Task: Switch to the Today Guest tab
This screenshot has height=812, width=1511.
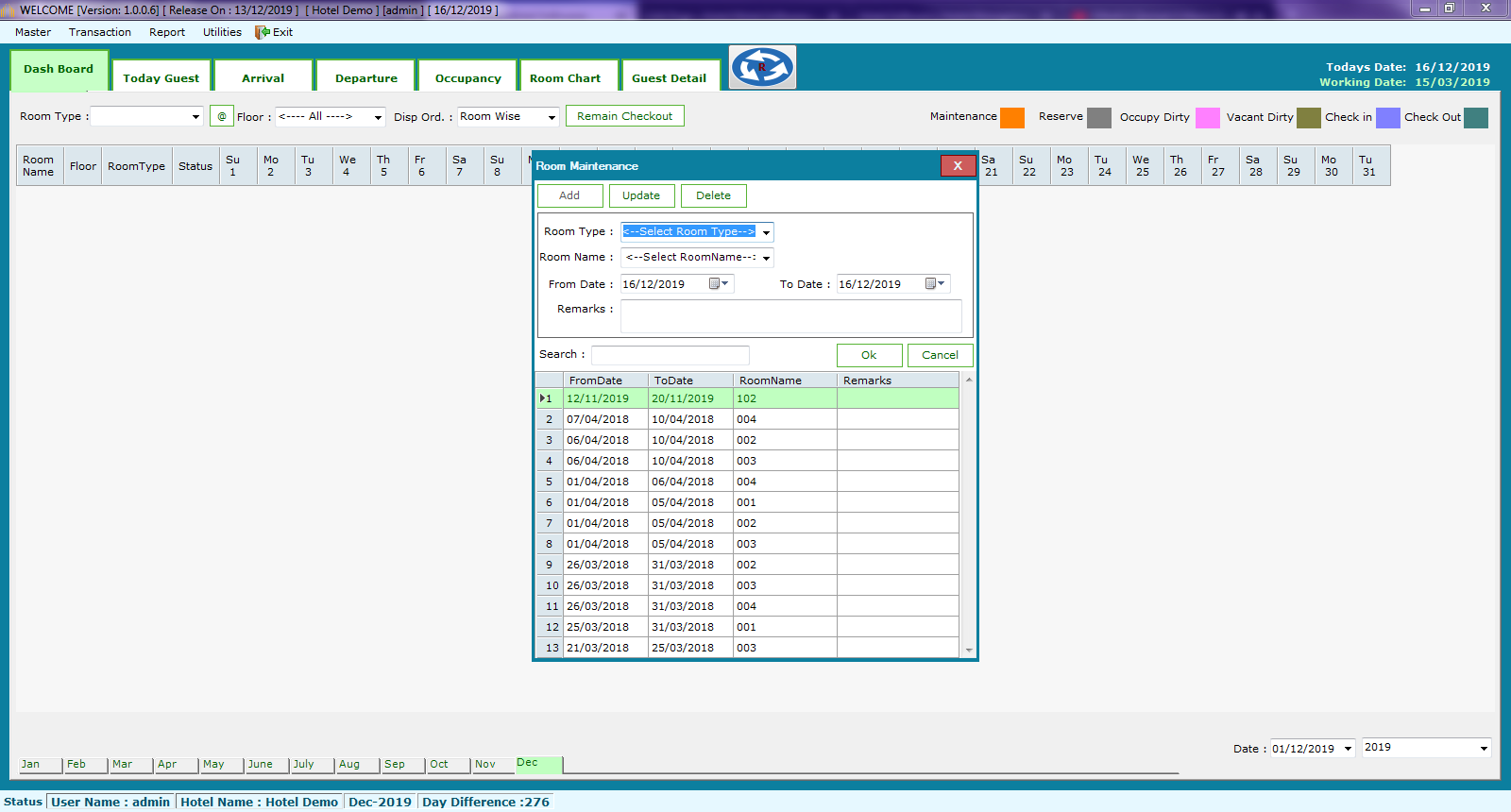Action: point(161,78)
